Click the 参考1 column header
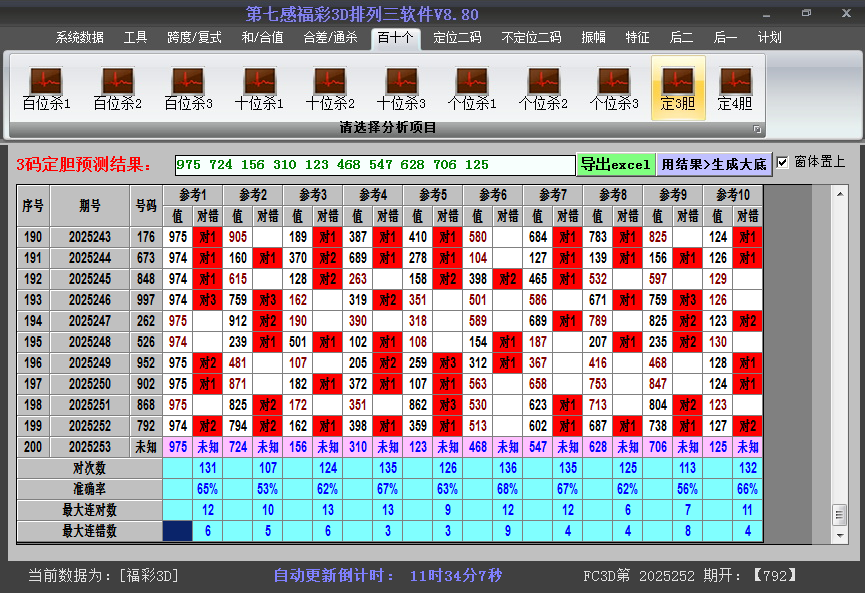Viewport: 865px width, 593px height. click(193, 194)
